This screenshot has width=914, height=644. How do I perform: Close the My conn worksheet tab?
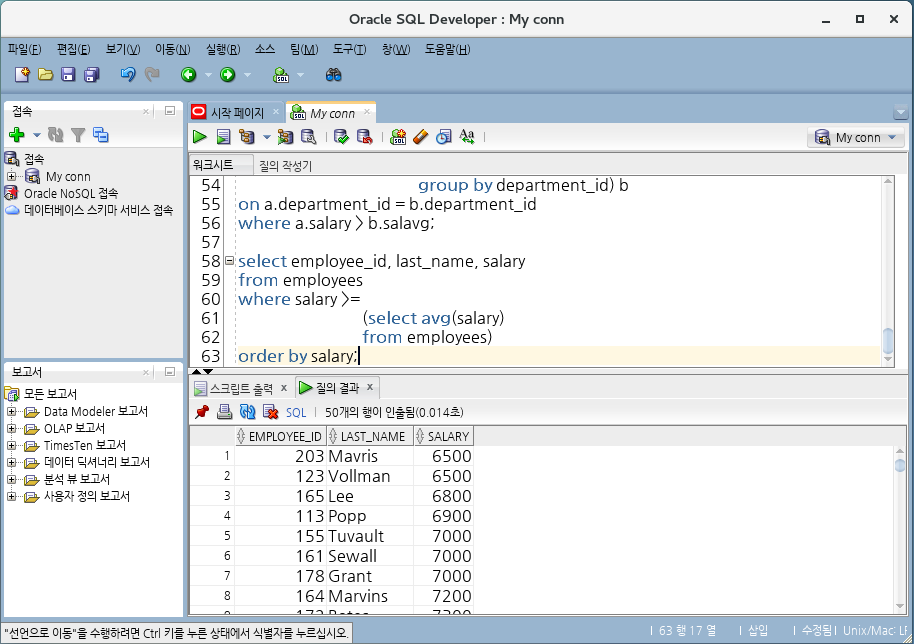[367, 111]
